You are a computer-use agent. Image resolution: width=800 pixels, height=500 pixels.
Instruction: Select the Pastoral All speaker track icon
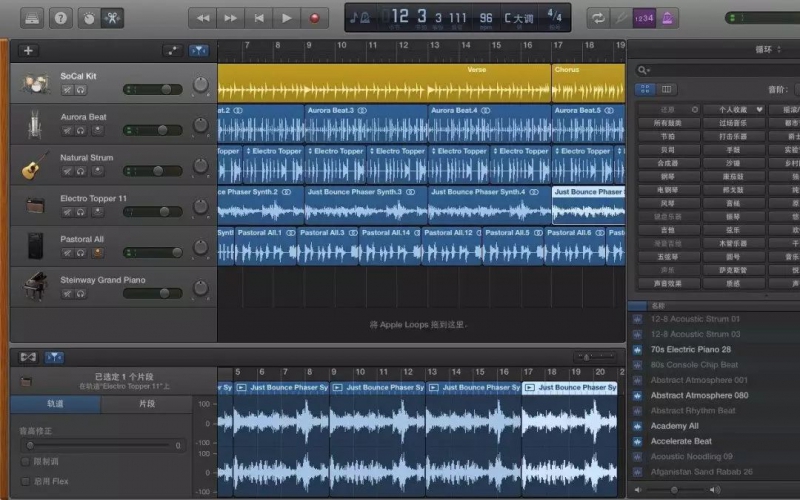pyautogui.click(x=35, y=246)
